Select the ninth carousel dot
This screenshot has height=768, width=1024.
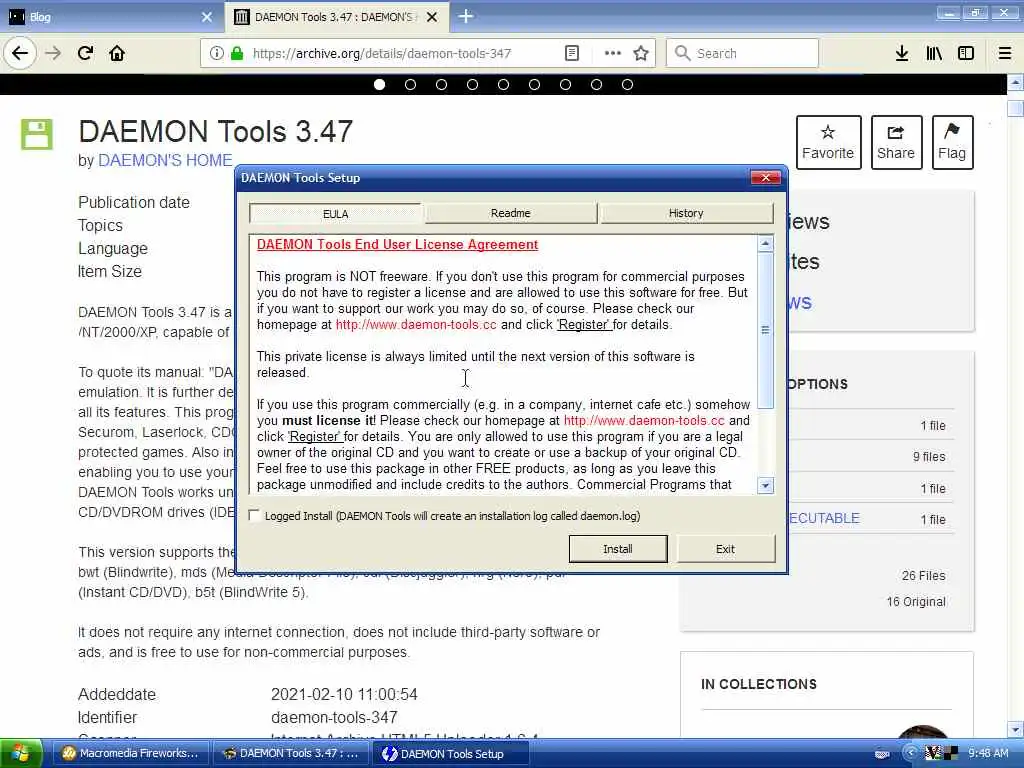(x=628, y=84)
